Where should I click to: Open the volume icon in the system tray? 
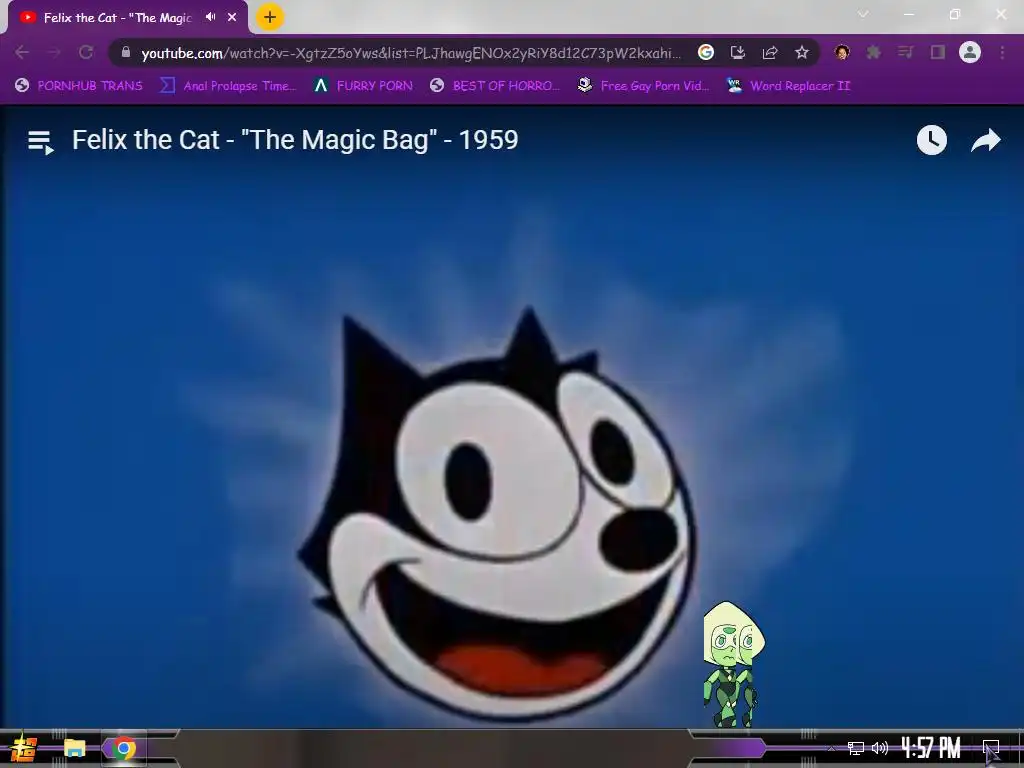pos(880,748)
